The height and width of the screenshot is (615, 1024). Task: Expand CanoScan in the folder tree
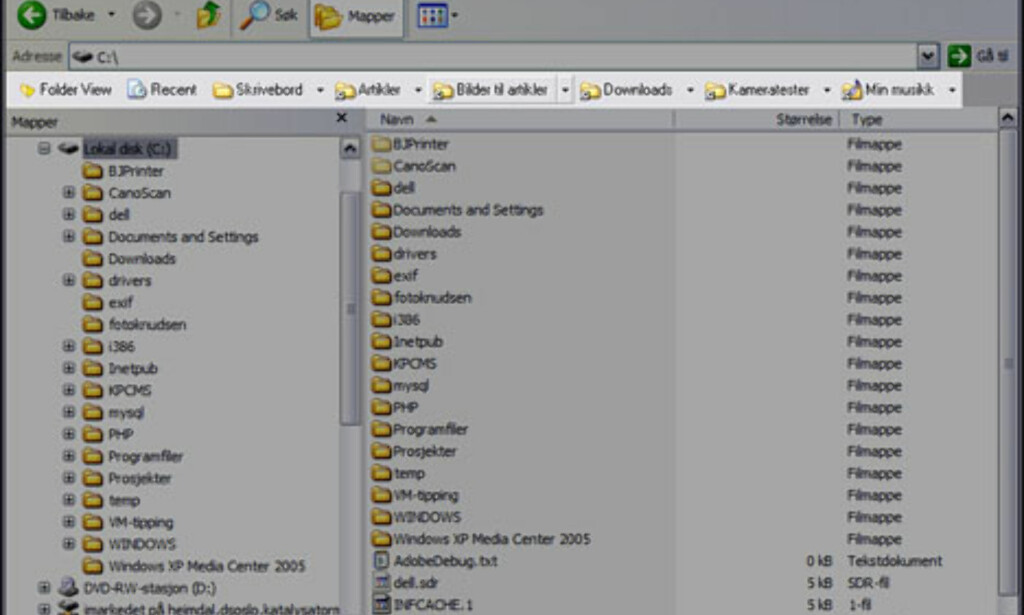coord(69,193)
